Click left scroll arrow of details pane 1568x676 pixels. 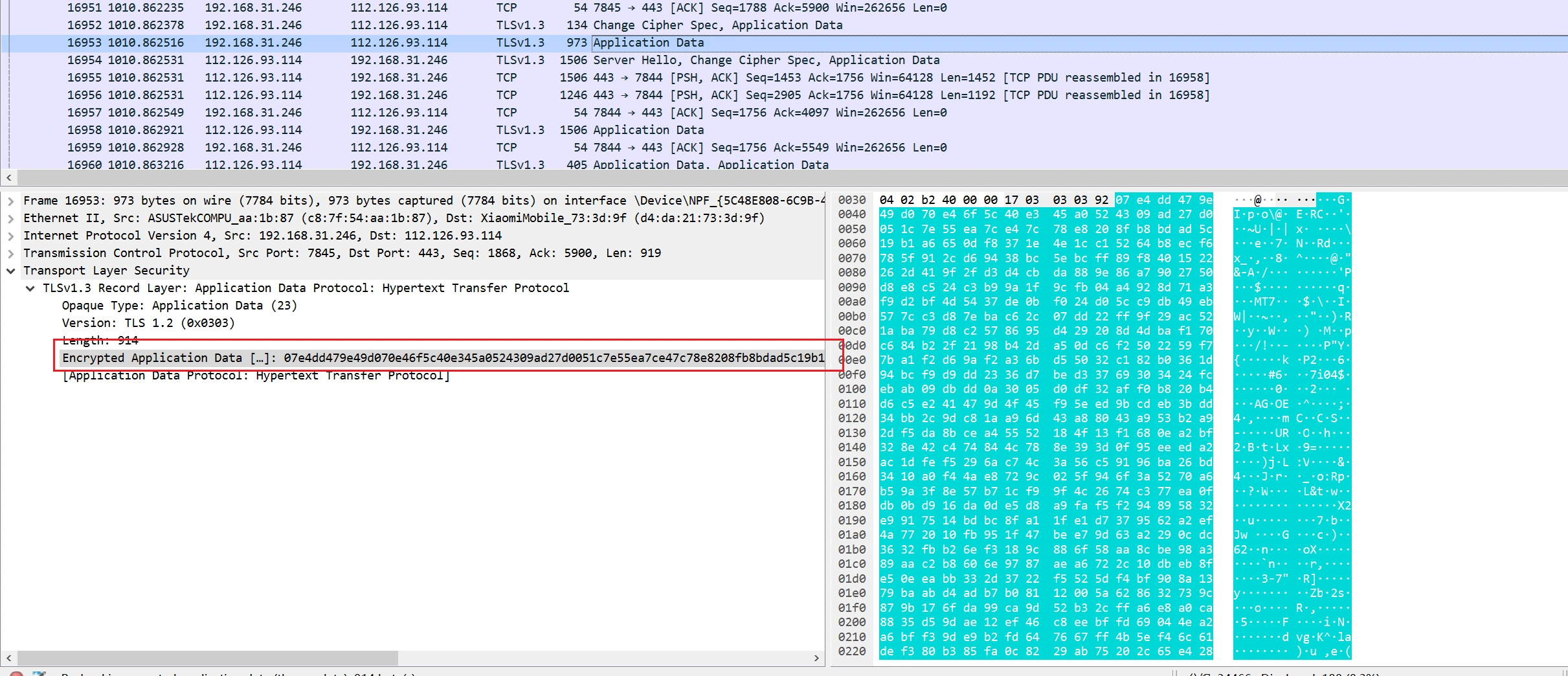tap(8, 658)
